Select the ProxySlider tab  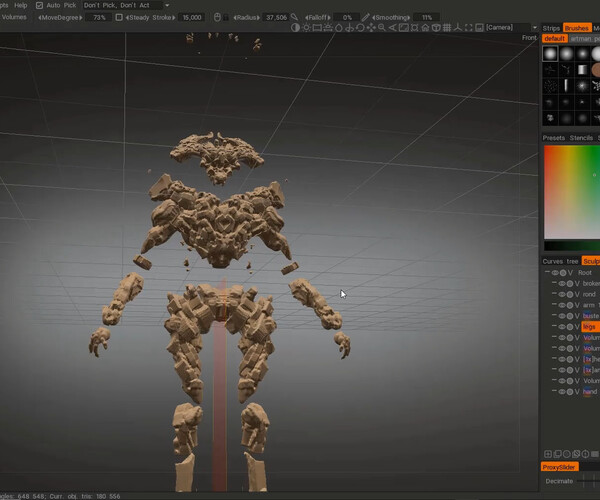click(559, 467)
